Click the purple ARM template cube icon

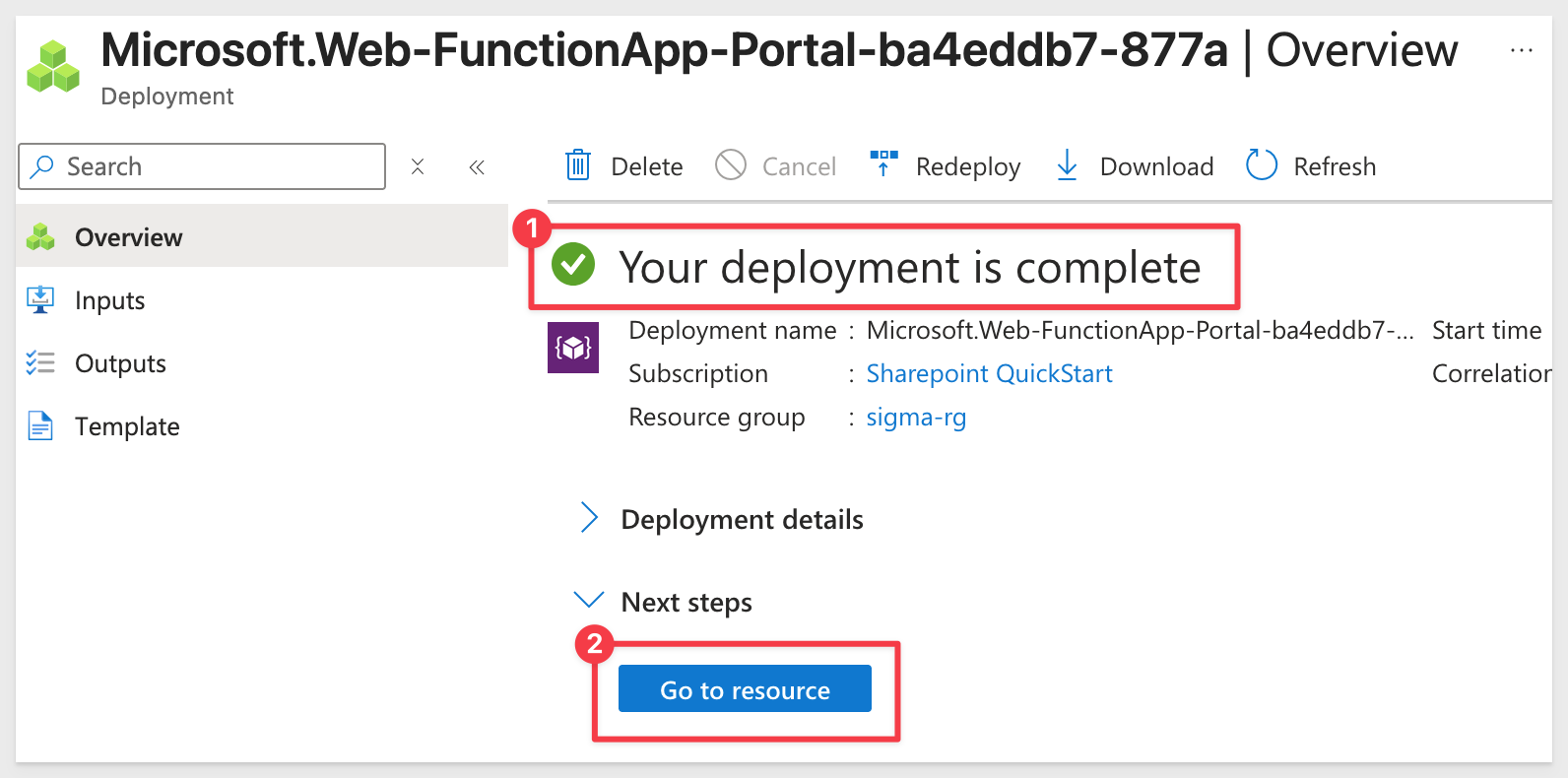573,348
